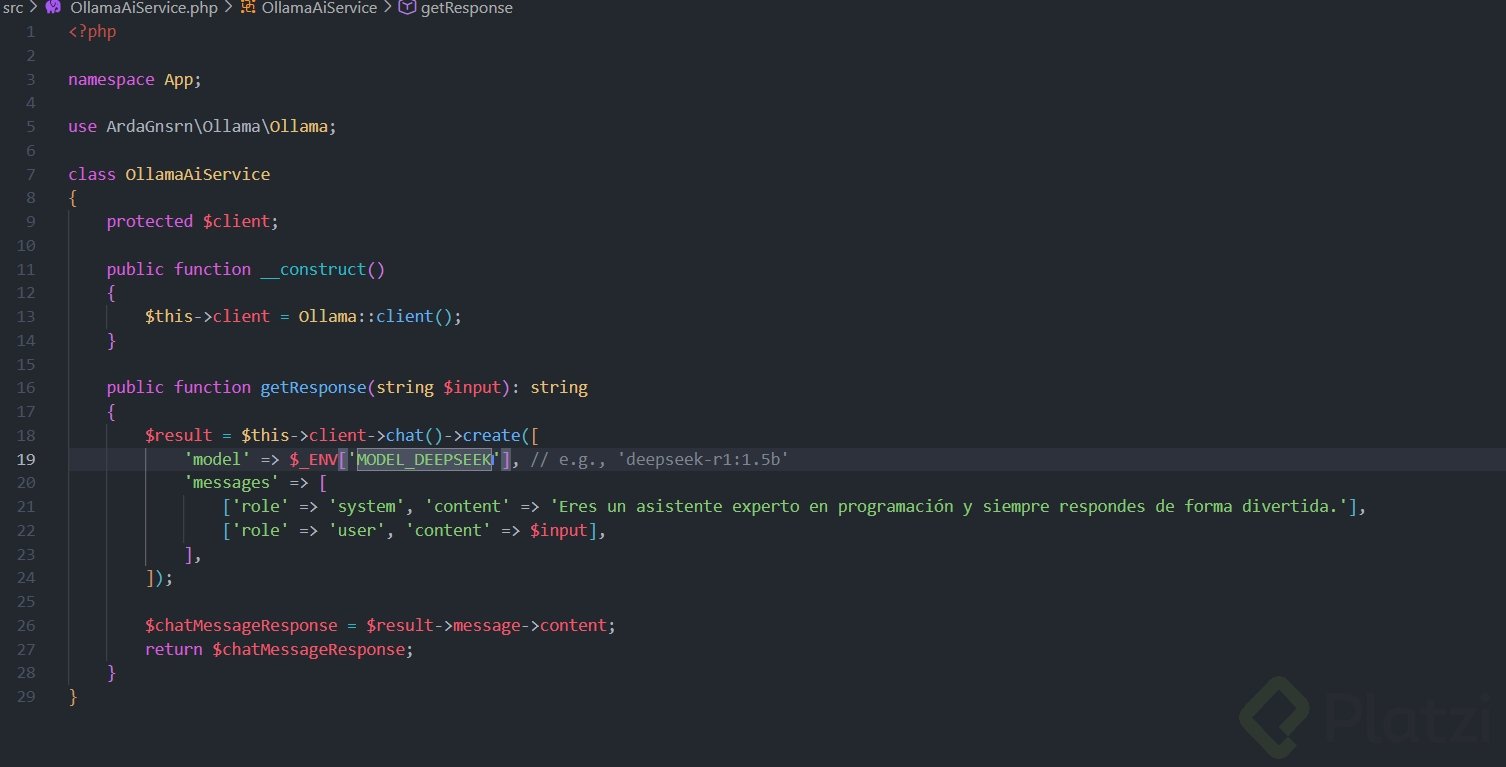Click OllamaAiService in the class declaration line
Screen dimensions: 1506x767
coord(198,175)
